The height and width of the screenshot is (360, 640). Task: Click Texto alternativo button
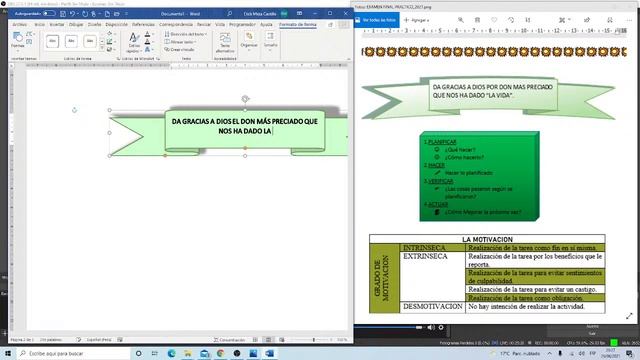coord(225,42)
